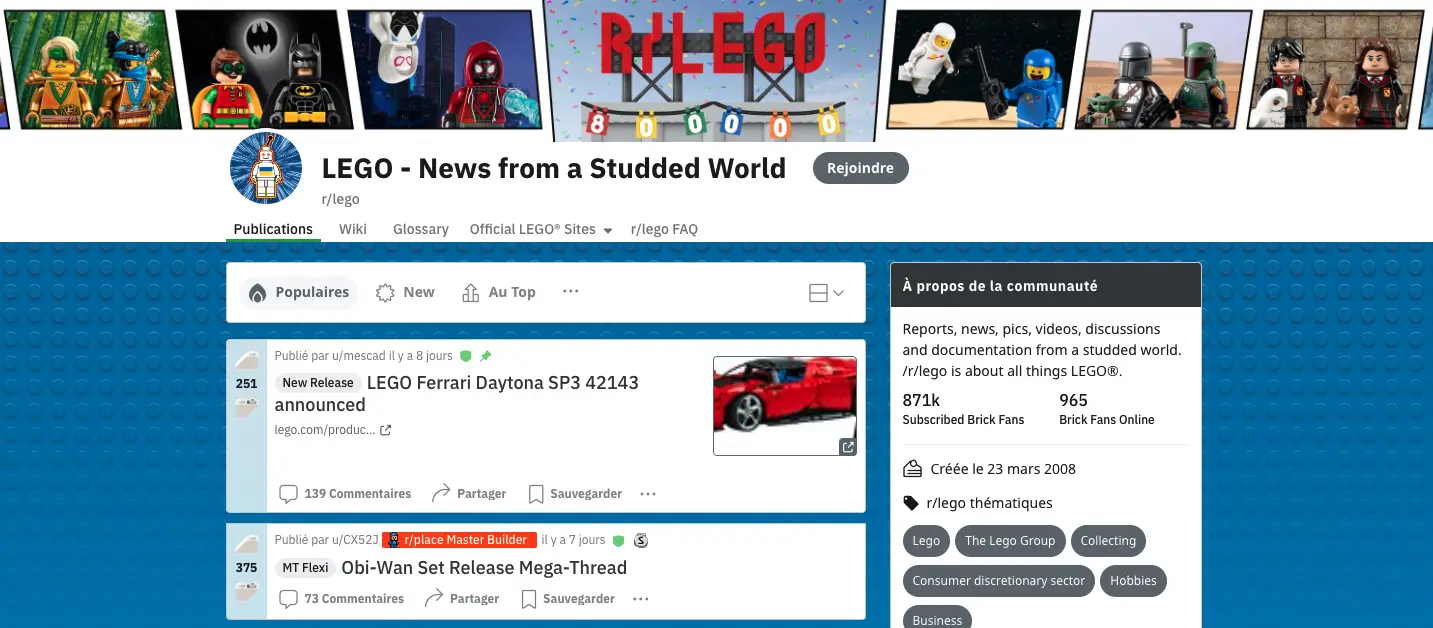This screenshot has width=1433, height=628.
Task: Open the Glossary tab
Action: point(421,229)
